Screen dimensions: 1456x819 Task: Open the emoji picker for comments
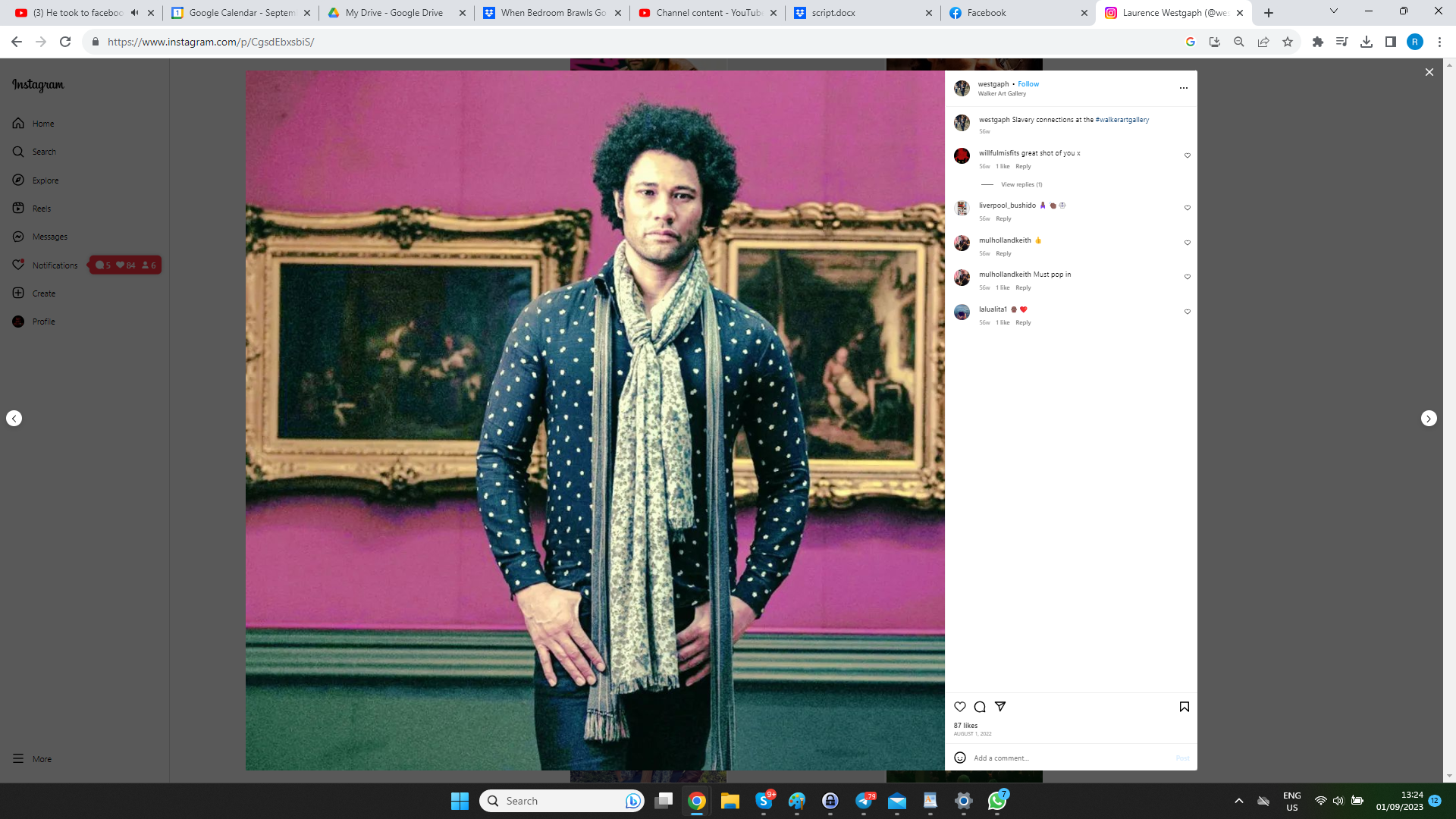pyautogui.click(x=960, y=758)
